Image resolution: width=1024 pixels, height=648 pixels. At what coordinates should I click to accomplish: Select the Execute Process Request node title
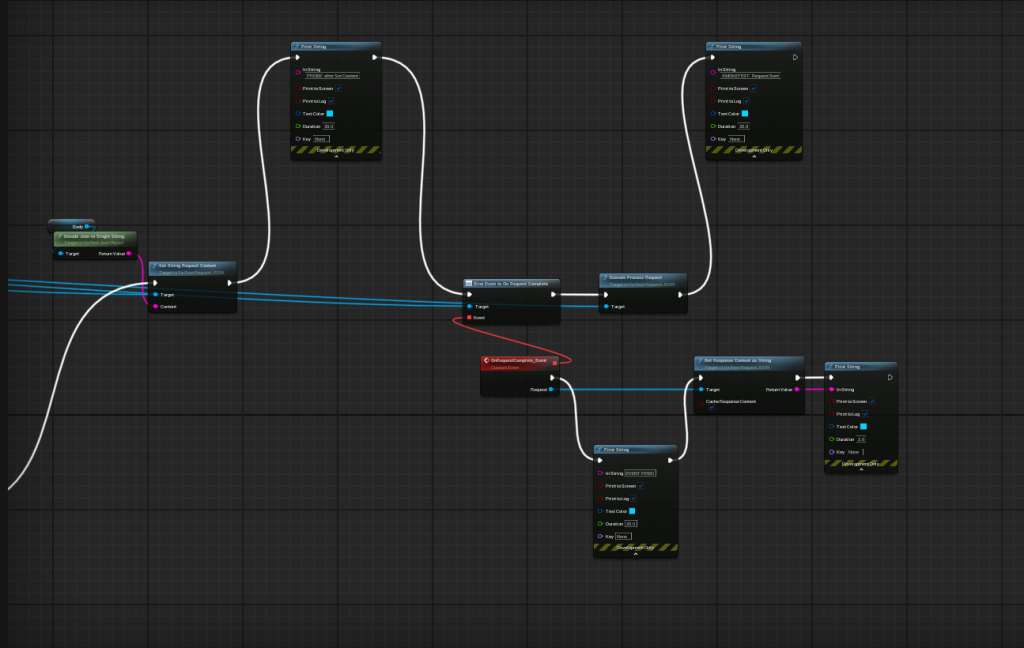[640, 277]
